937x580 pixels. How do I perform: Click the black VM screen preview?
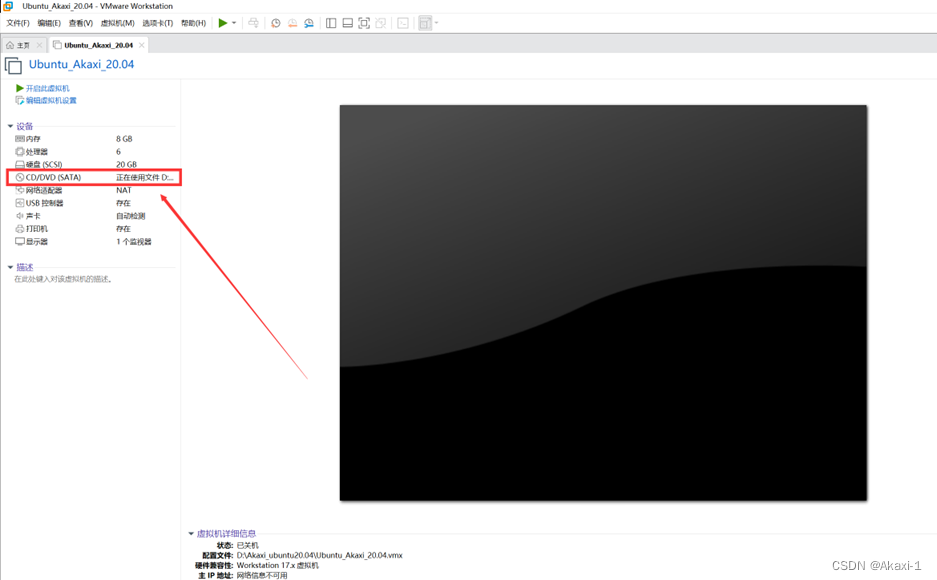(x=603, y=303)
